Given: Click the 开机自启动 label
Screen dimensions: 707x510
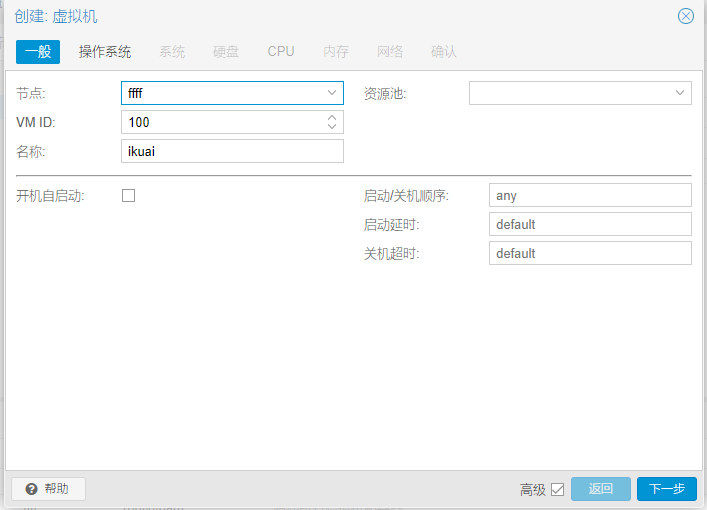Looking at the screenshot, I should [x=50, y=196].
